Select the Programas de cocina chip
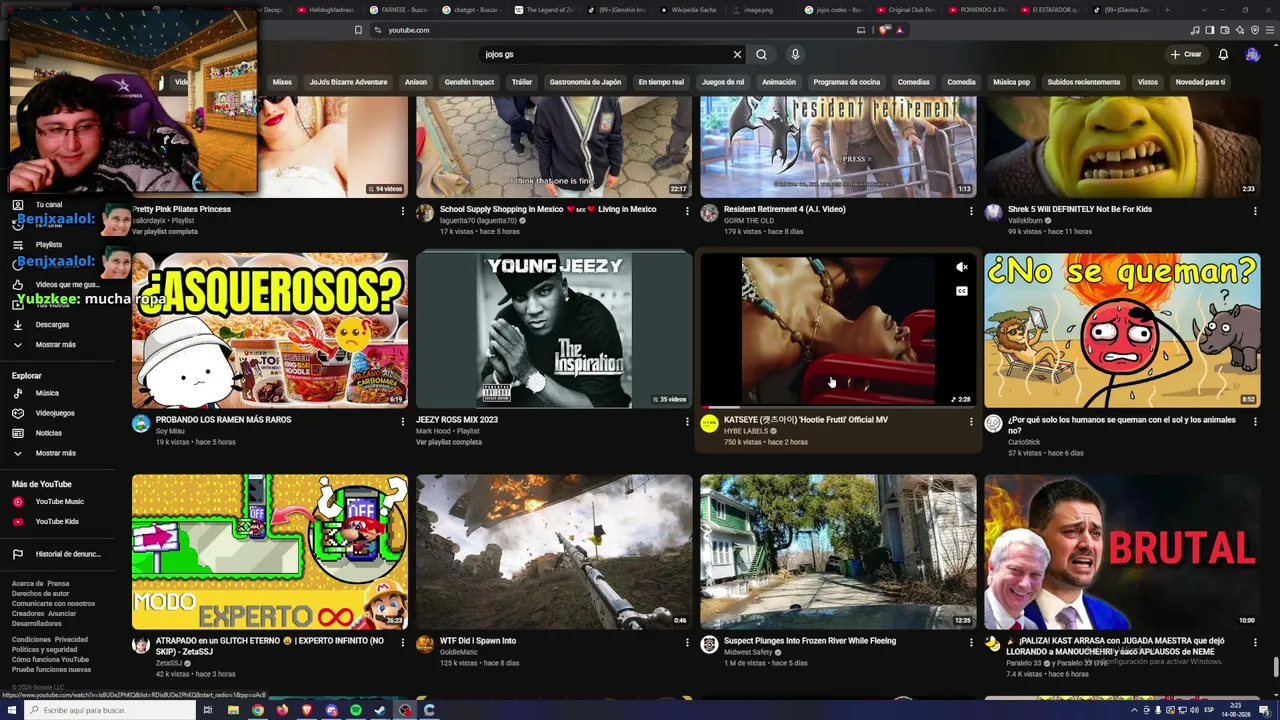This screenshot has width=1280, height=720. tap(847, 82)
